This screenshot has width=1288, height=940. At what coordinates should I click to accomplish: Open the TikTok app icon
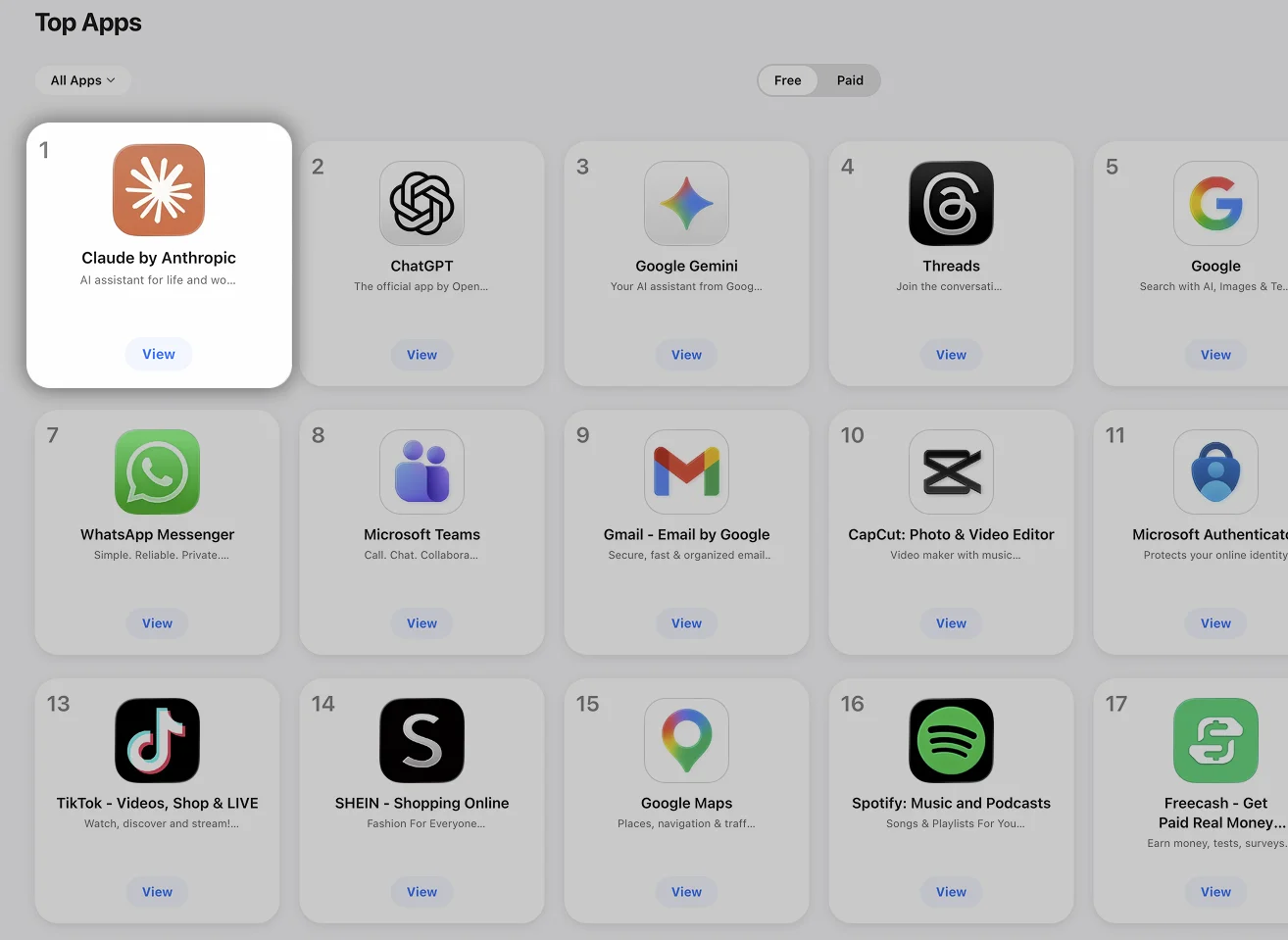[x=157, y=740]
